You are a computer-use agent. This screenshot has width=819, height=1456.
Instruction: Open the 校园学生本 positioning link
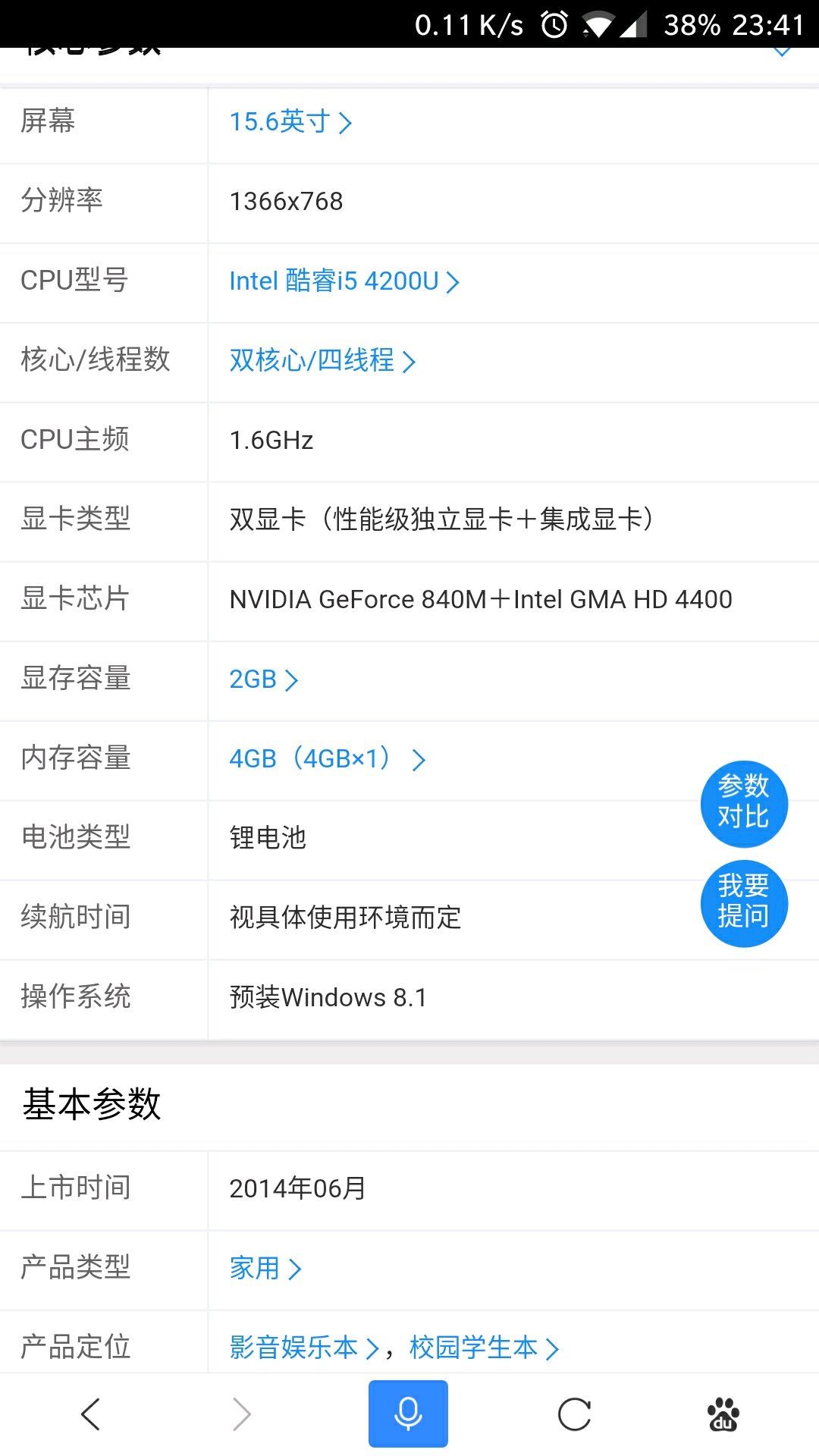point(483,1348)
